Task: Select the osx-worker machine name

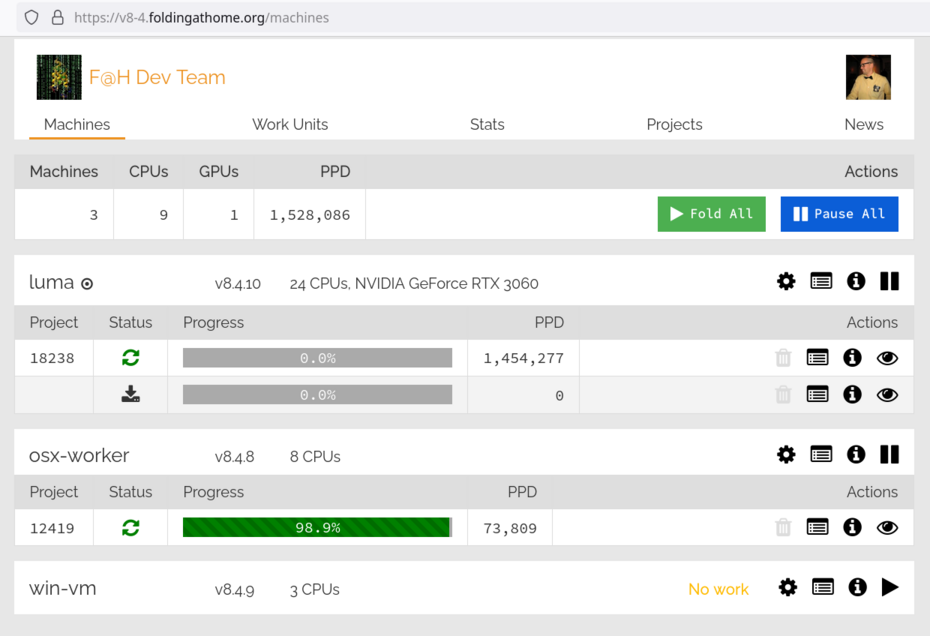Action: point(79,456)
